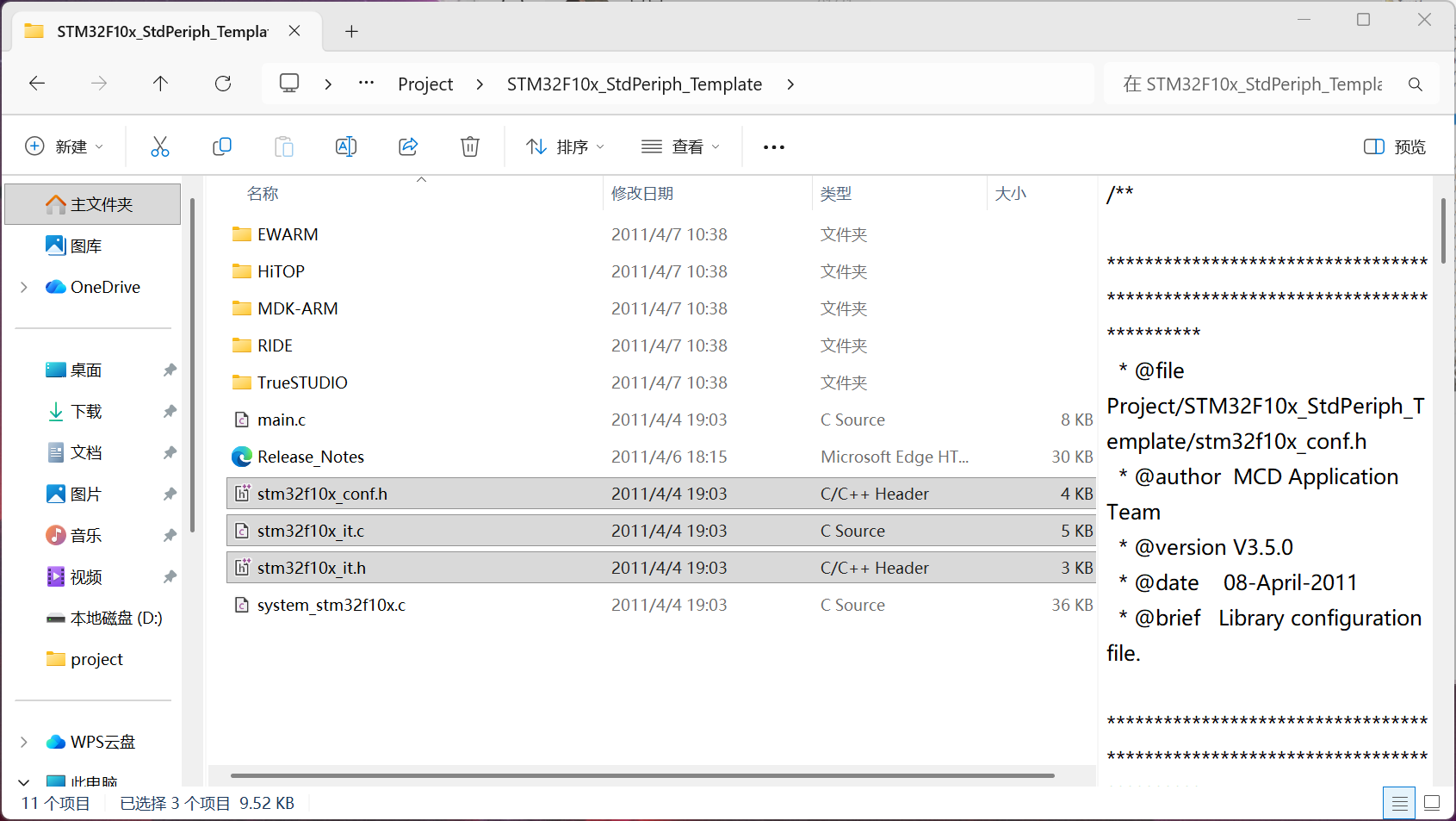Image resolution: width=1456 pixels, height=821 pixels.
Task: Sort by 名称 column header
Action: coord(263,194)
